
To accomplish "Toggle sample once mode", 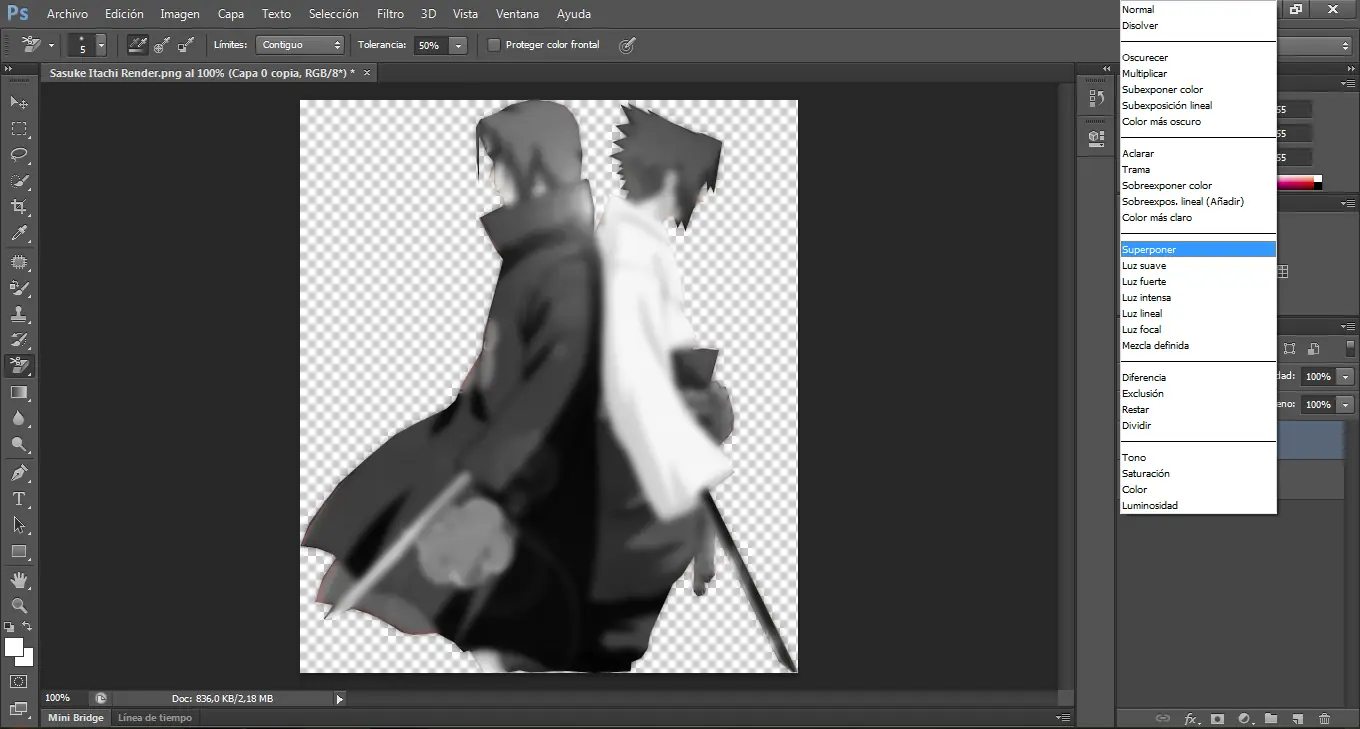I will 161,45.
